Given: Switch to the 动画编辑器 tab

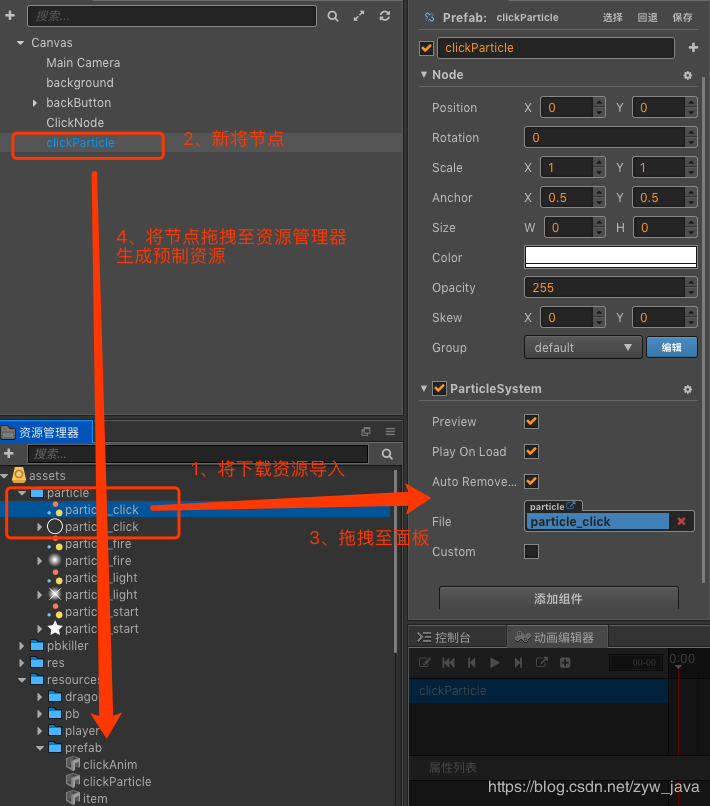Looking at the screenshot, I should point(555,637).
